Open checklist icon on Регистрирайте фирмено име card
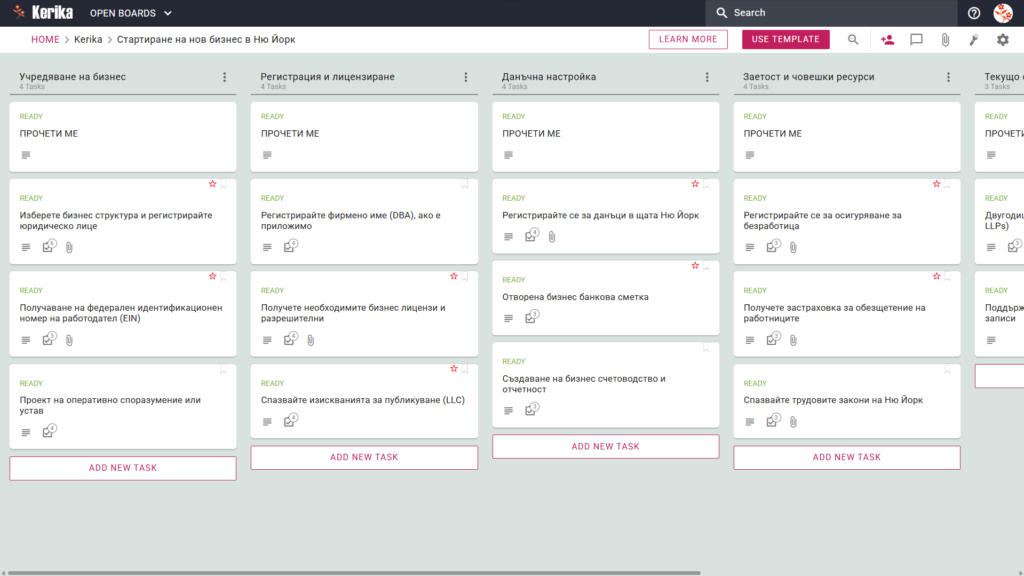Image resolution: width=1024 pixels, height=576 pixels. (291, 246)
